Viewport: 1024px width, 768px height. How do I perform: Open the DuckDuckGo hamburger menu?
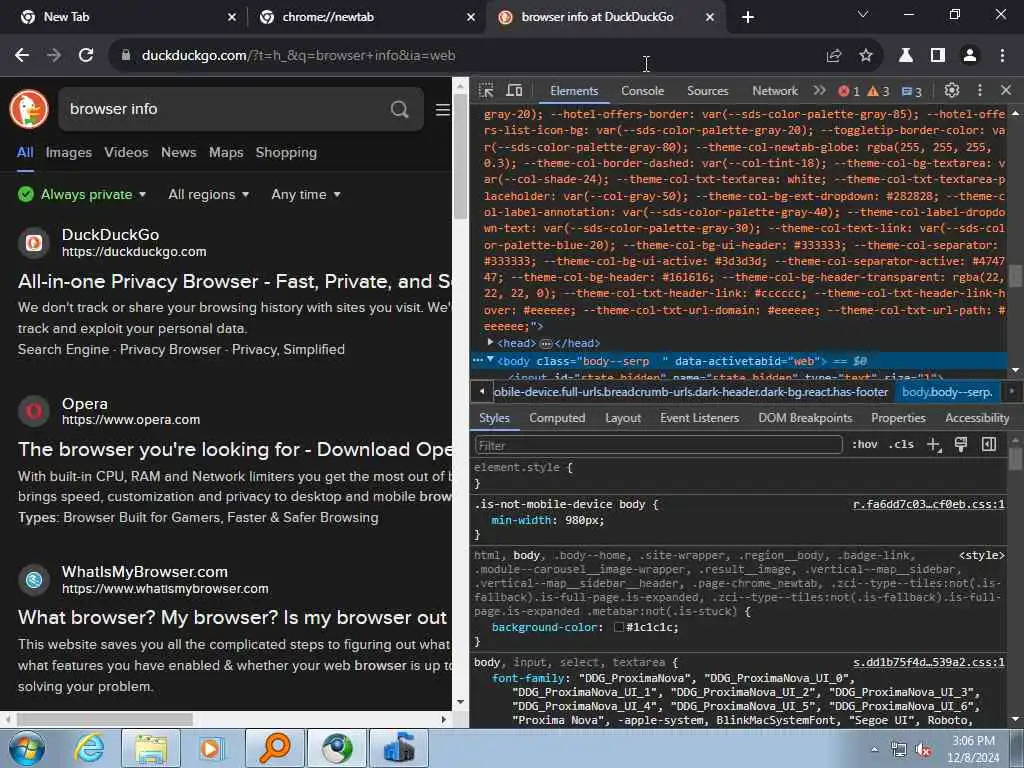[443, 110]
